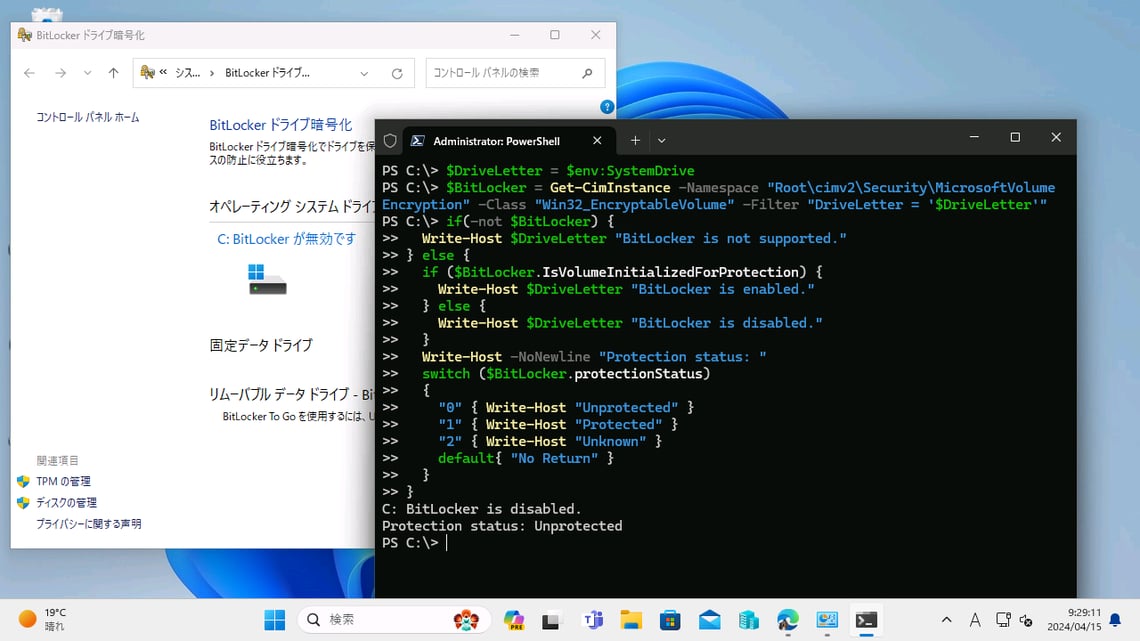Click the IME input indicator (A) in system tray
Viewport: 1140px width, 641px height.
[975, 620]
